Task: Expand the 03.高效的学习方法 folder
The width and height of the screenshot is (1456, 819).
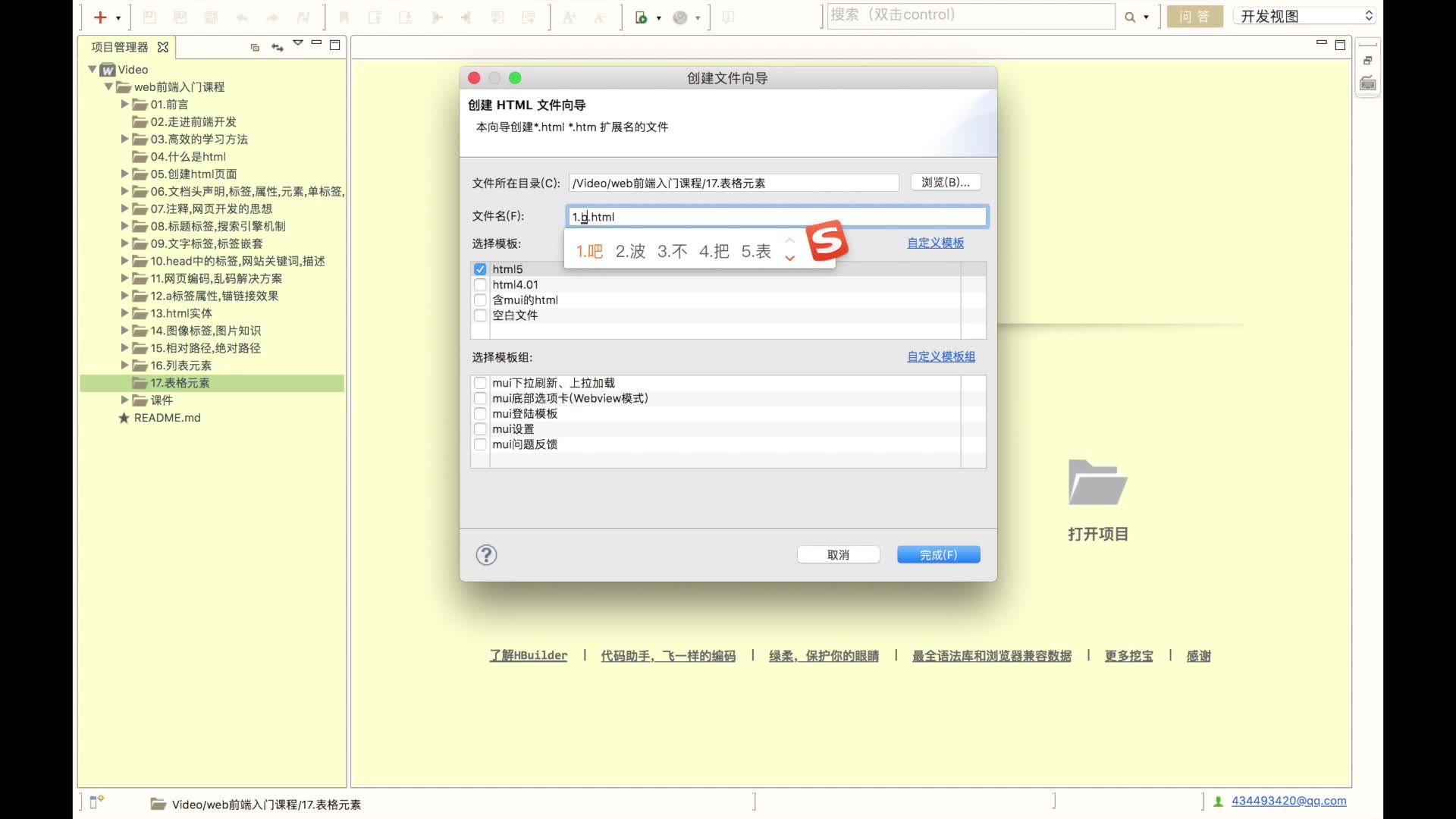Action: (x=125, y=139)
